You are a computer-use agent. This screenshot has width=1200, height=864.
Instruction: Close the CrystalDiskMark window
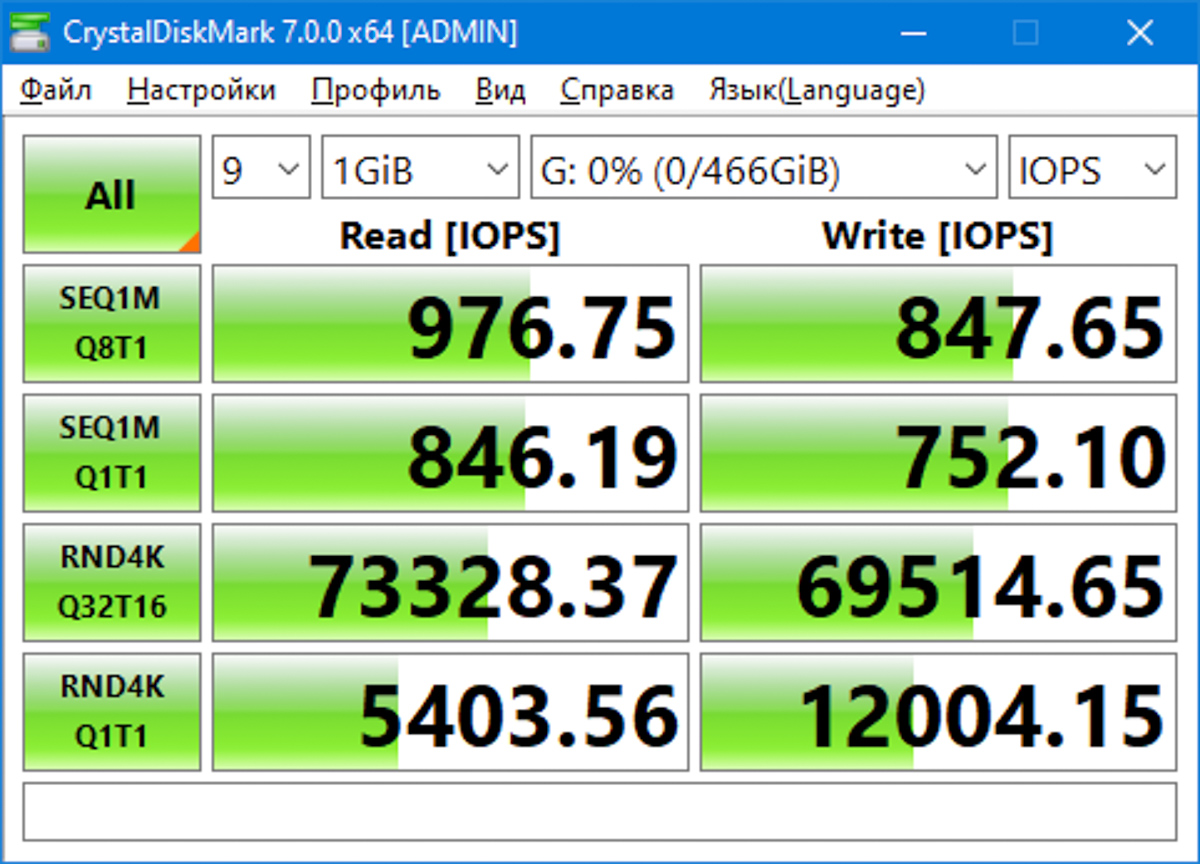(x=1140, y=33)
